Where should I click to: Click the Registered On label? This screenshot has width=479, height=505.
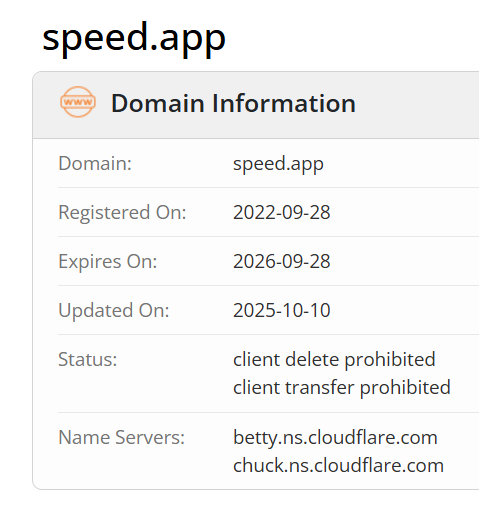tap(122, 212)
